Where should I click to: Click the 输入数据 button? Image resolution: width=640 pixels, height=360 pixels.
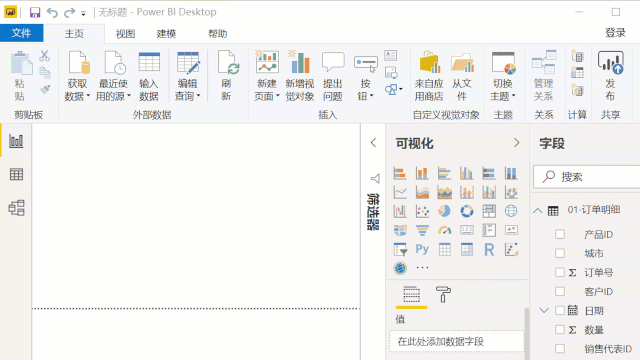tap(149, 76)
